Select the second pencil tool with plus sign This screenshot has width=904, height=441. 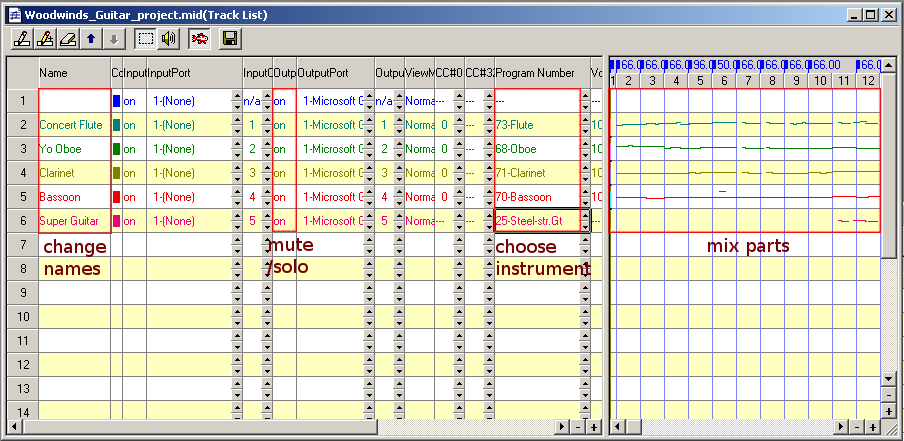pos(44,39)
